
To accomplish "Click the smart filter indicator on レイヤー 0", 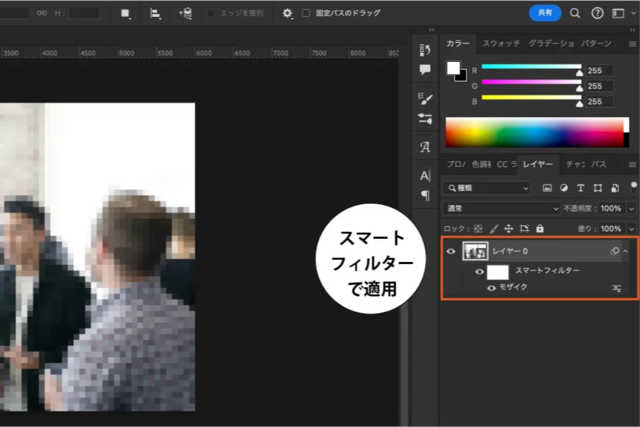I will pos(614,251).
